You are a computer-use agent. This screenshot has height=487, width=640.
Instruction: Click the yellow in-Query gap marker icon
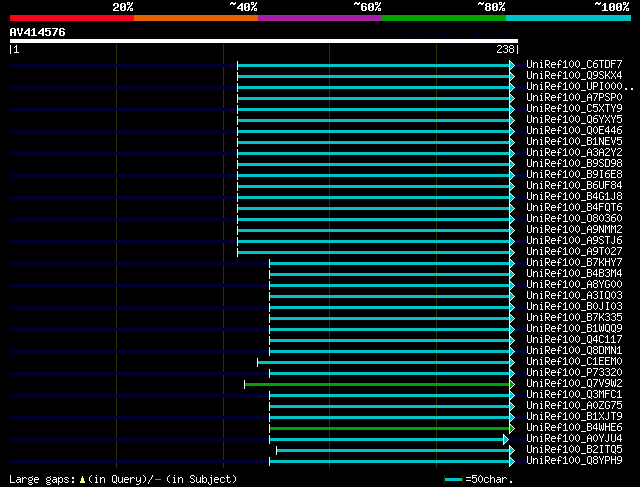(x=82, y=479)
